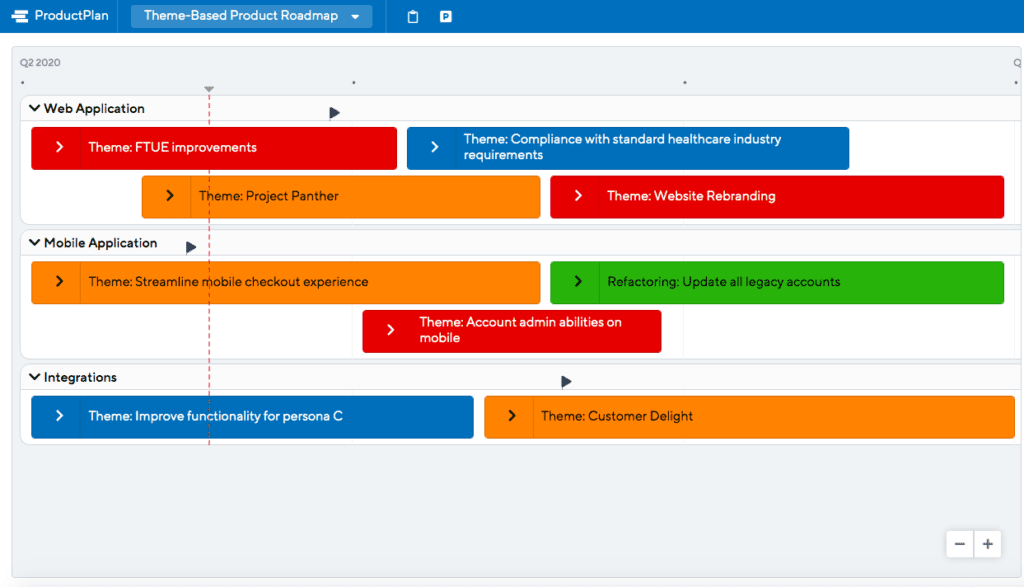Click the milestone marker above Web Application

334,113
